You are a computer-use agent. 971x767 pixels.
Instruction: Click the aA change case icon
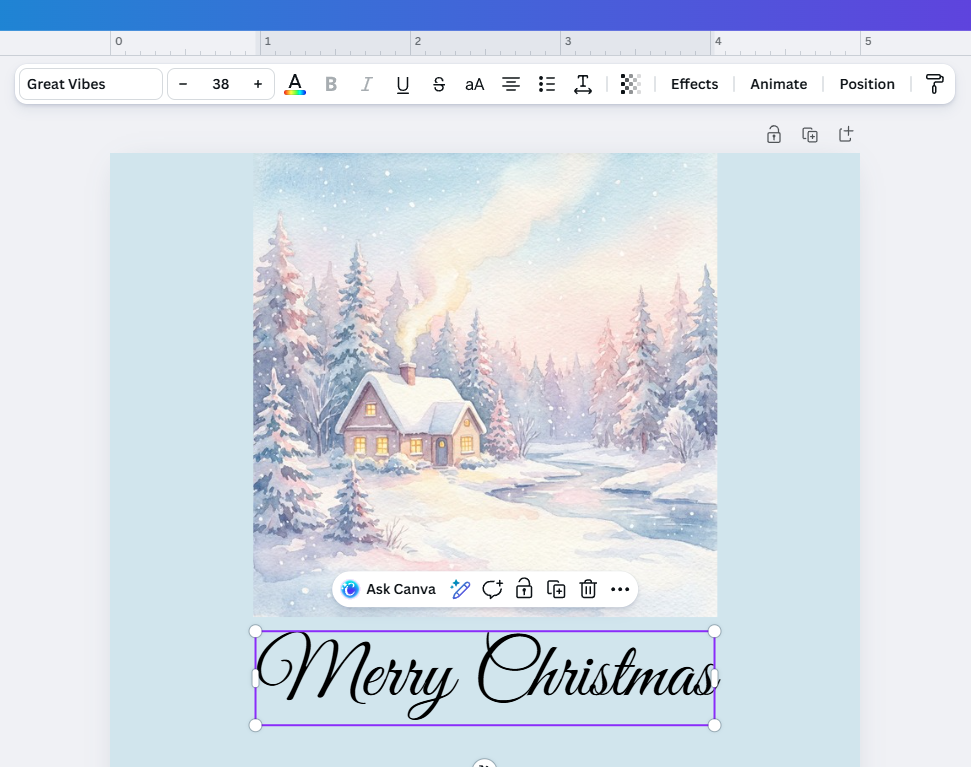click(474, 84)
